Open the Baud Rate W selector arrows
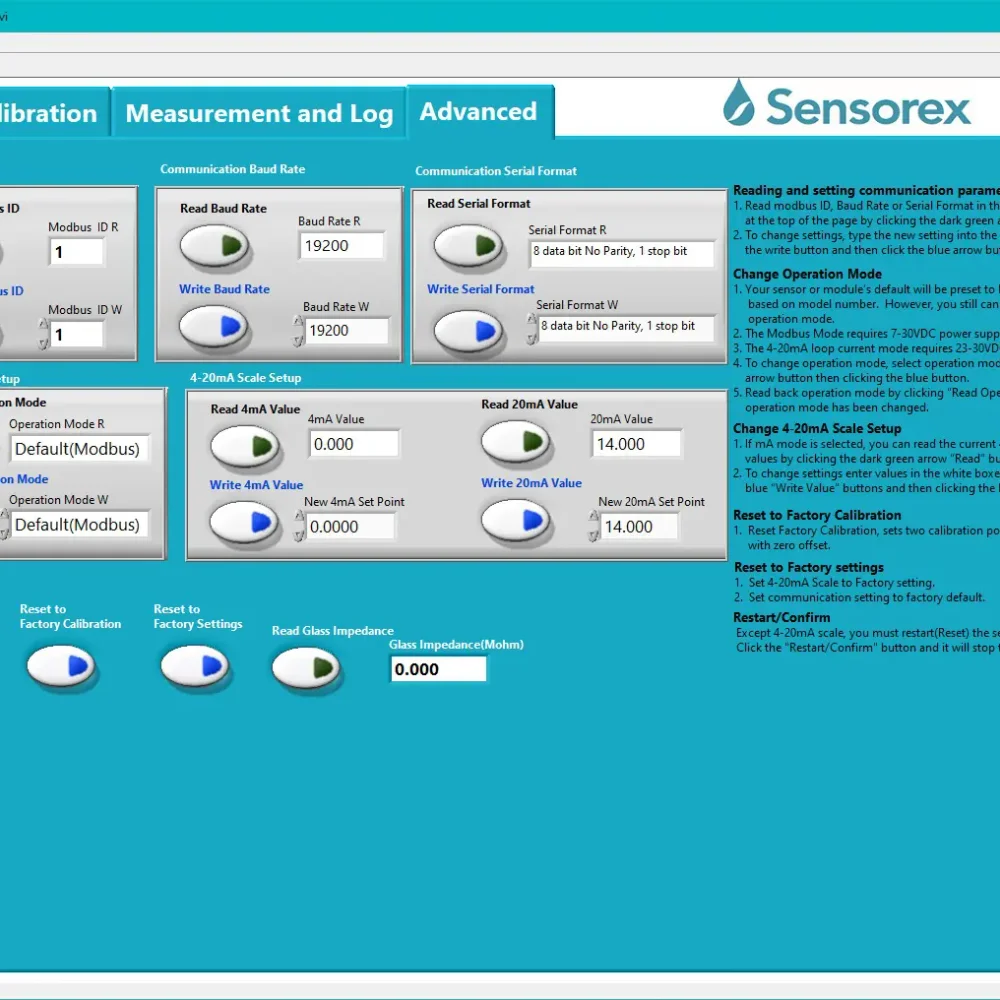This screenshot has height=1000, width=1000. pos(298,331)
